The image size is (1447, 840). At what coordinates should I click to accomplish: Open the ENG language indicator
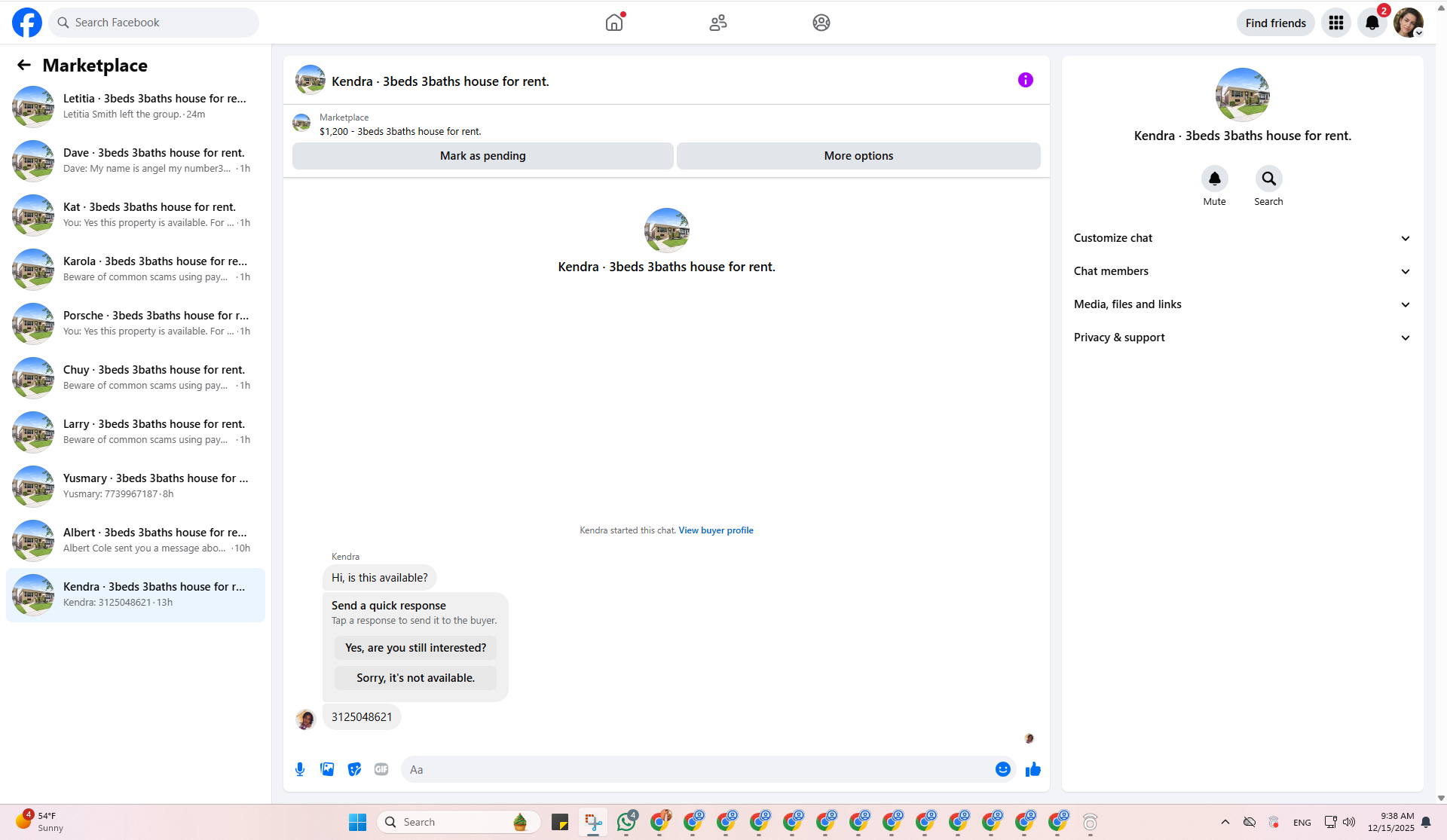(x=1302, y=822)
